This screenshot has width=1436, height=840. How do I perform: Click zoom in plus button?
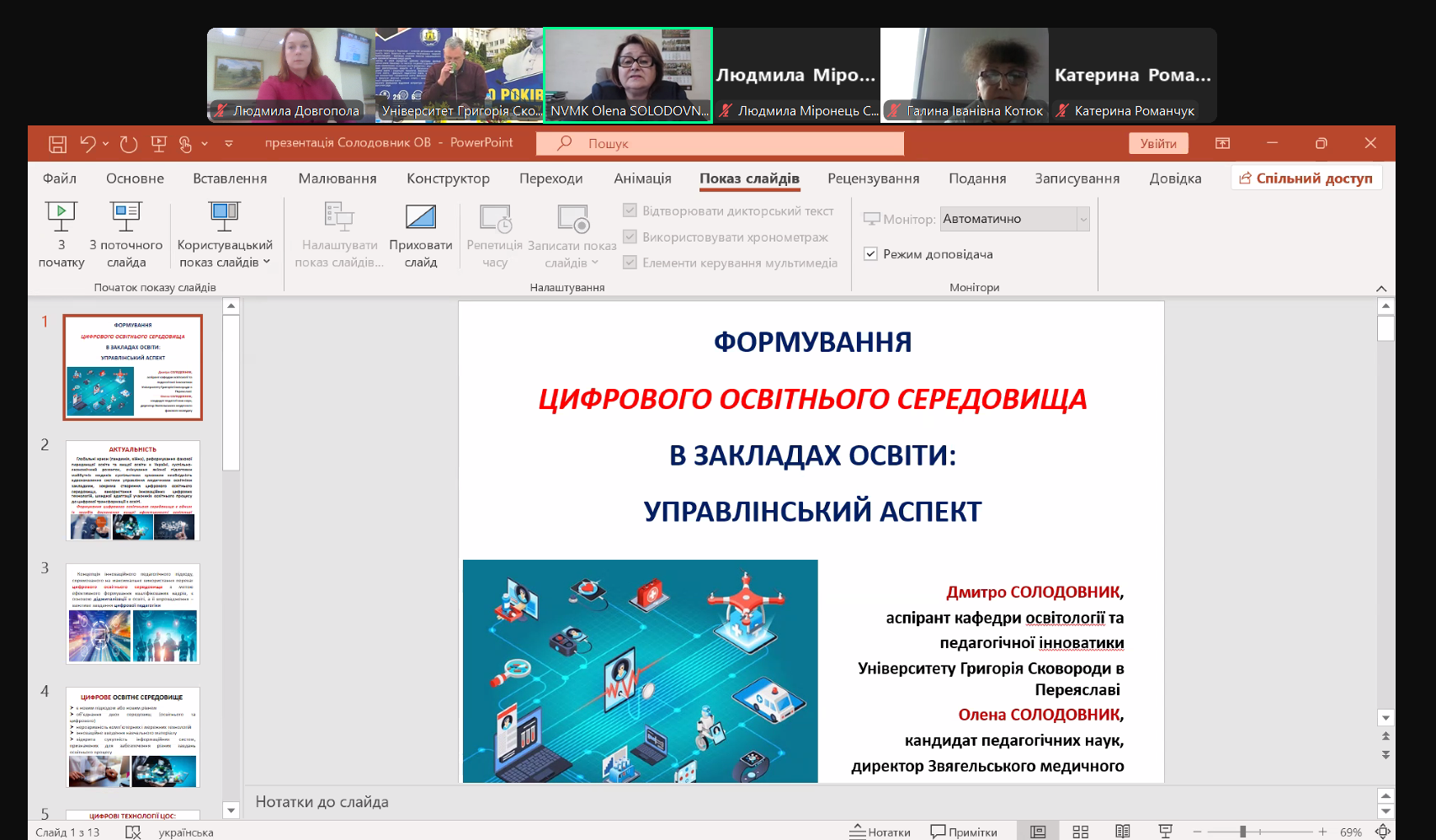(1322, 832)
